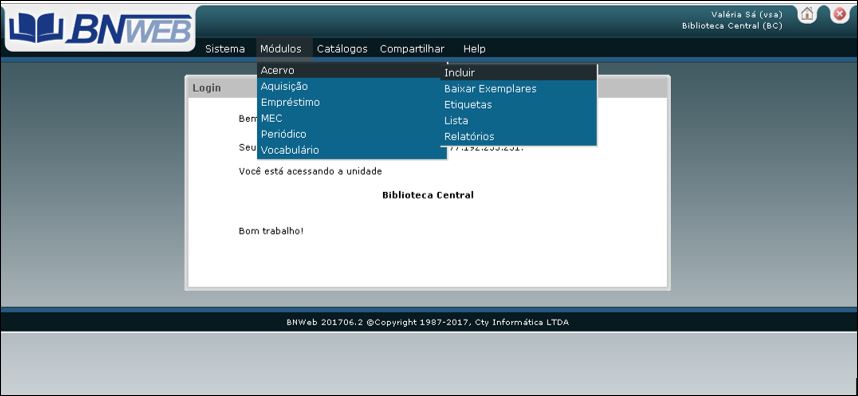Viewport: 858px width, 396px height.
Task: Open the Sistema menu
Action: click(225, 49)
